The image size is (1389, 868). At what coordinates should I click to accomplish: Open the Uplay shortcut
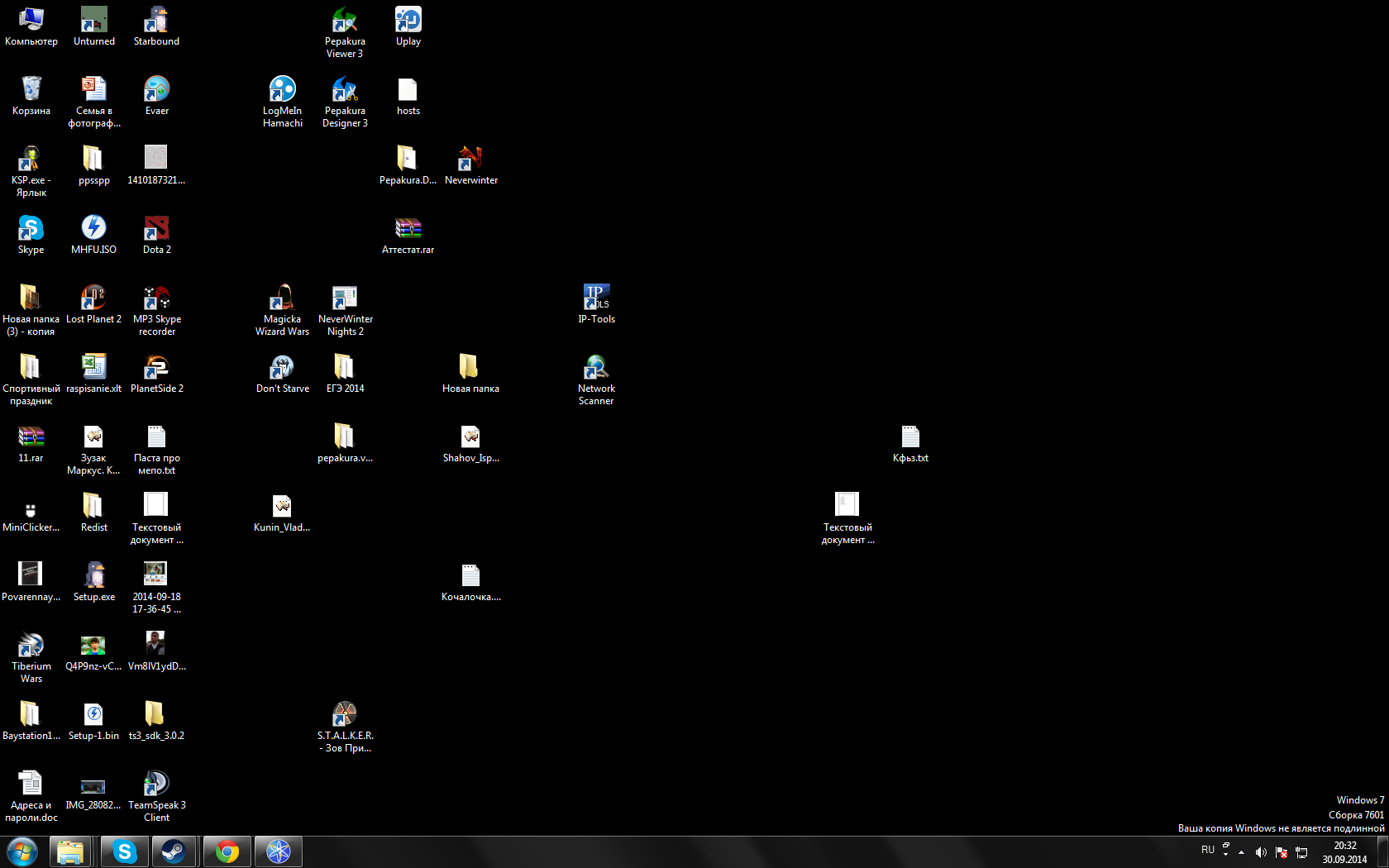click(408, 21)
